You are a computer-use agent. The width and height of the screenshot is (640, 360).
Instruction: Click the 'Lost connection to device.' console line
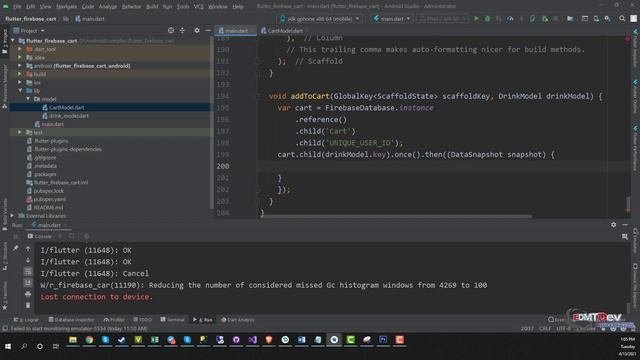(x=96, y=297)
